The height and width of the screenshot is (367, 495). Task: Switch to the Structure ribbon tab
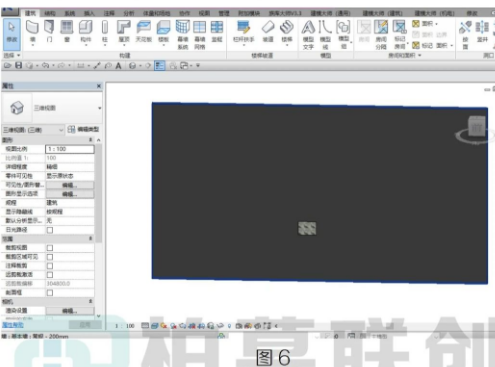(50, 13)
